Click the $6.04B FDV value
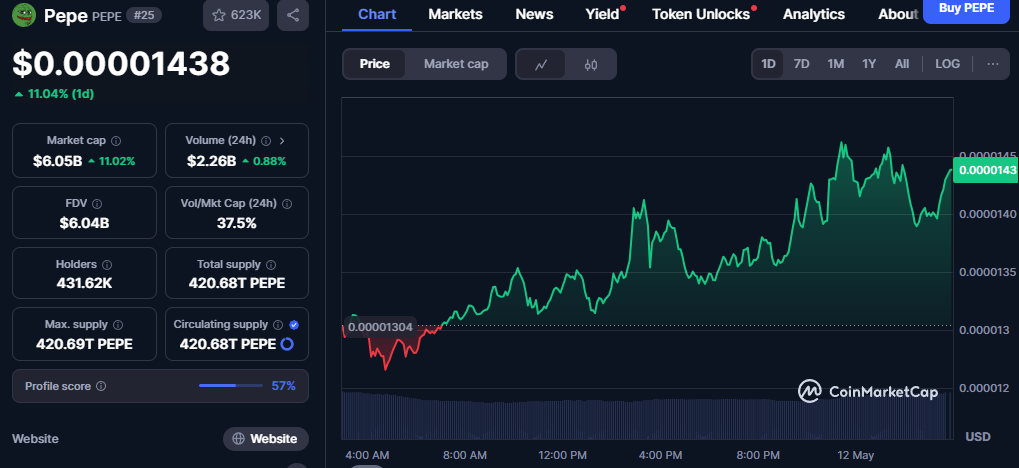The width and height of the screenshot is (1019, 468). [x=84, y=224]
